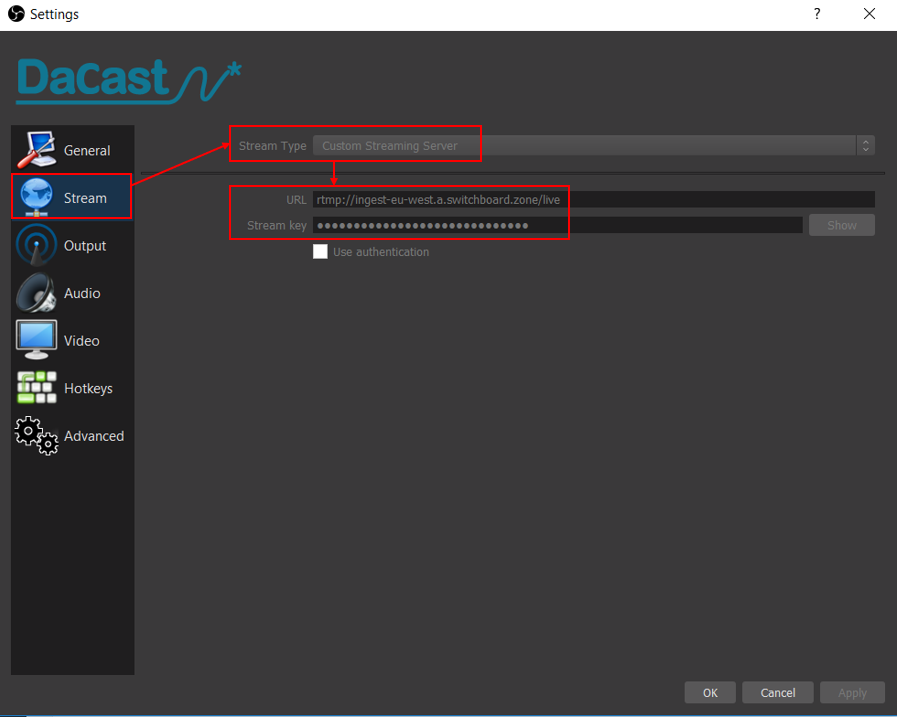Click the Hotkeys keyboard icon

36,388
